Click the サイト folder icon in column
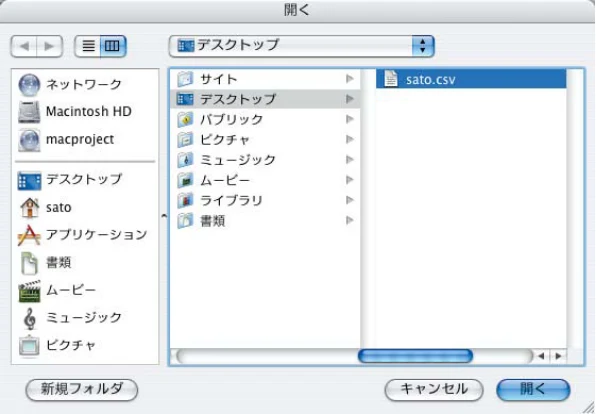 point(185,79)
